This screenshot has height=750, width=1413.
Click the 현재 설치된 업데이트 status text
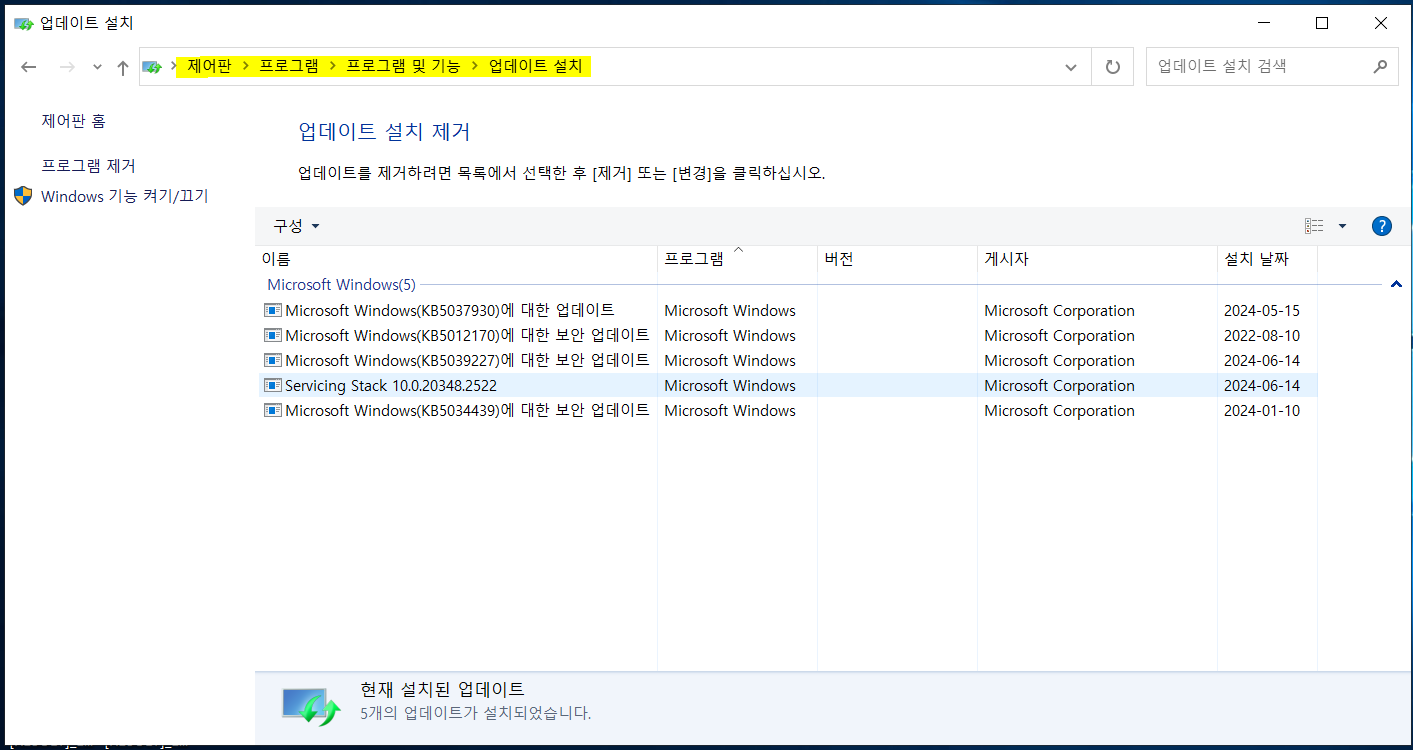[442, 689]
